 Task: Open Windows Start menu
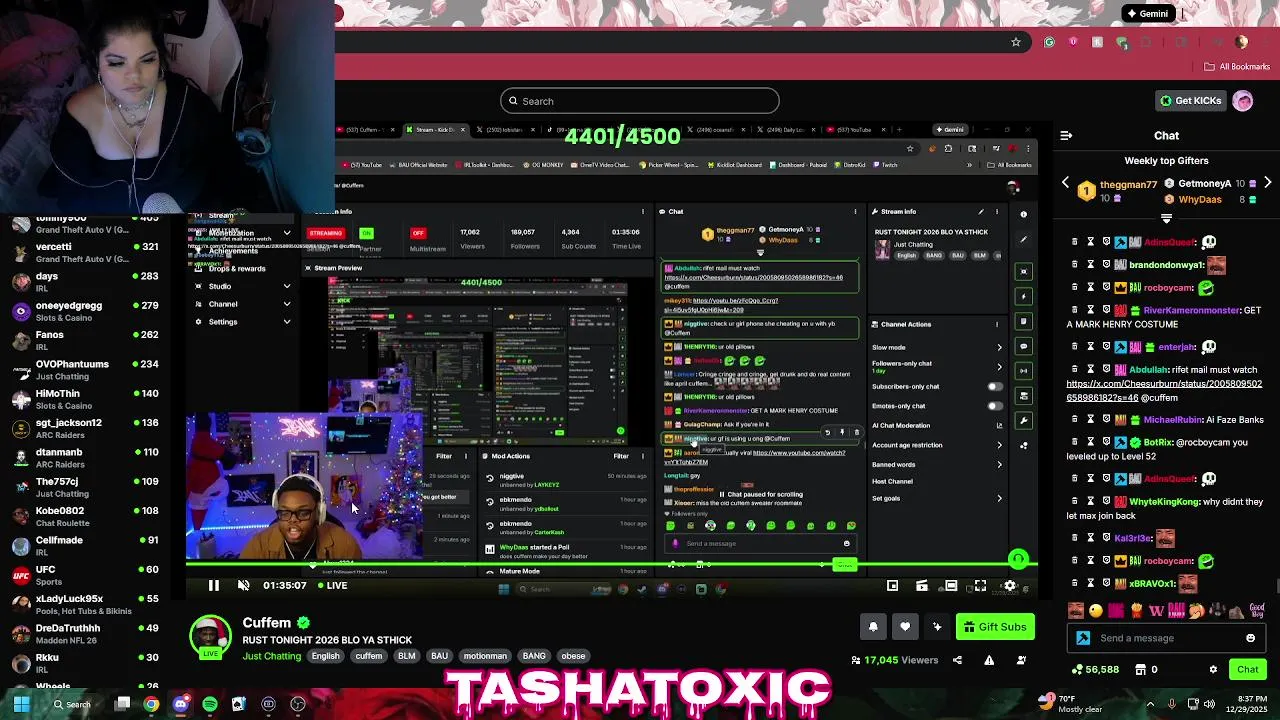tap(21, 704)
